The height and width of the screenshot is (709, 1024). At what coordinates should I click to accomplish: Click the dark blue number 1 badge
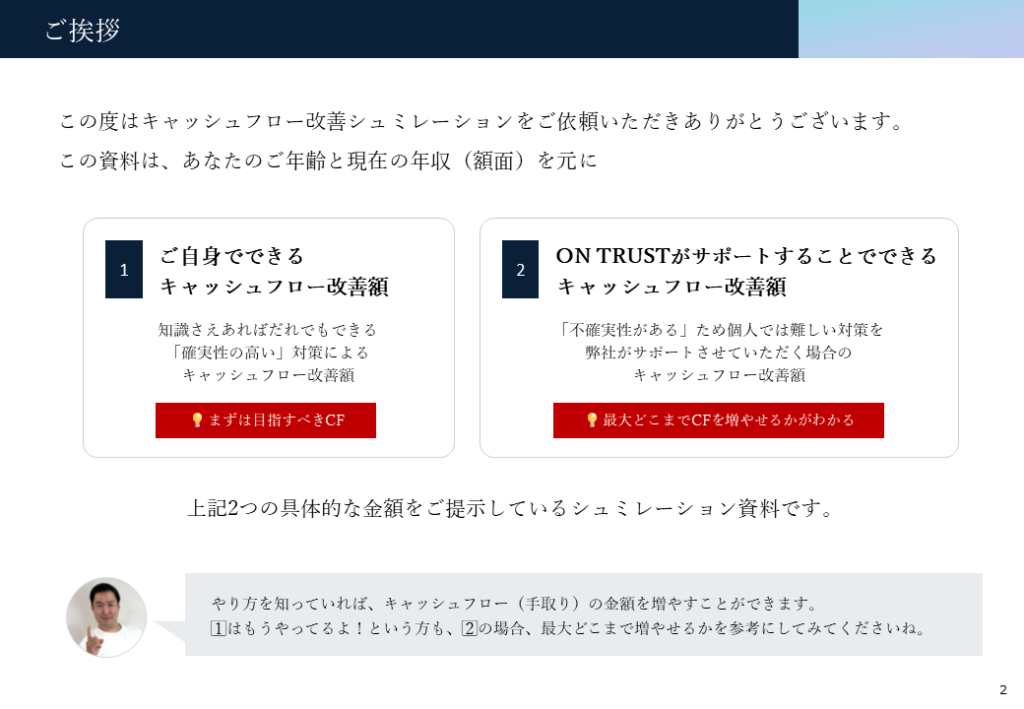[124, 270]
